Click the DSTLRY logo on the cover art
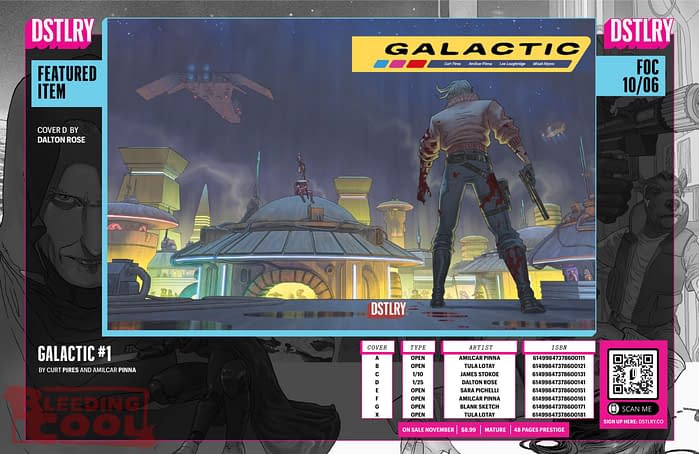This screenshot has height=454, width=699. pyautogui.click(x=387, y=309)
